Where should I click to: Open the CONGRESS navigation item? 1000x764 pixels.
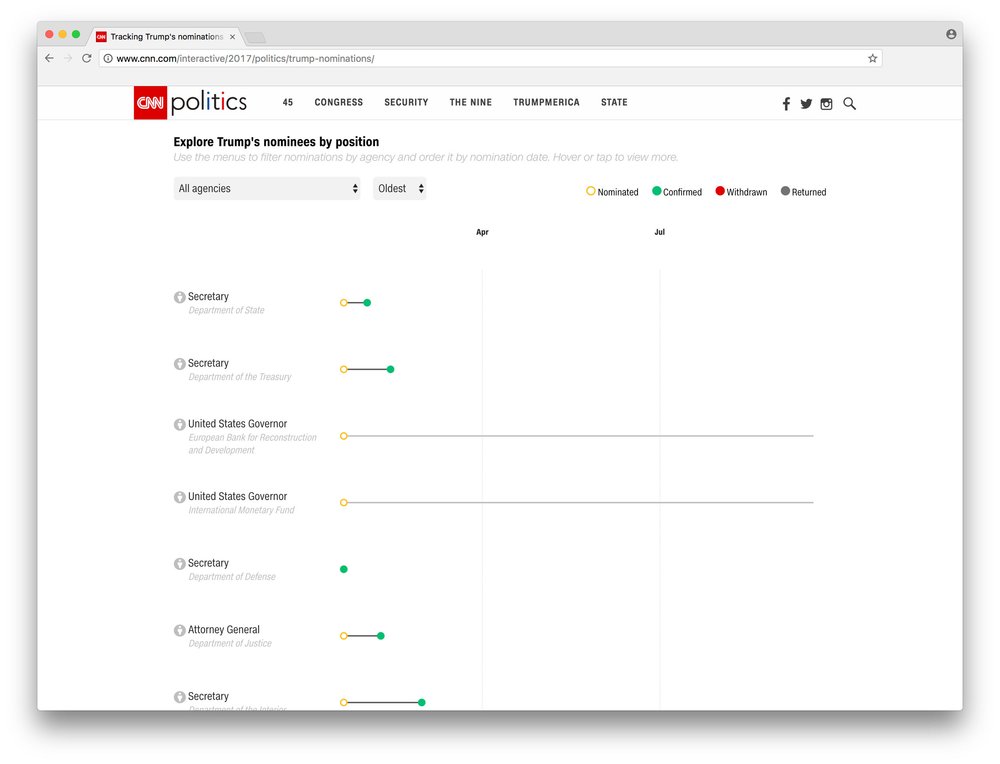coord(339,102)
